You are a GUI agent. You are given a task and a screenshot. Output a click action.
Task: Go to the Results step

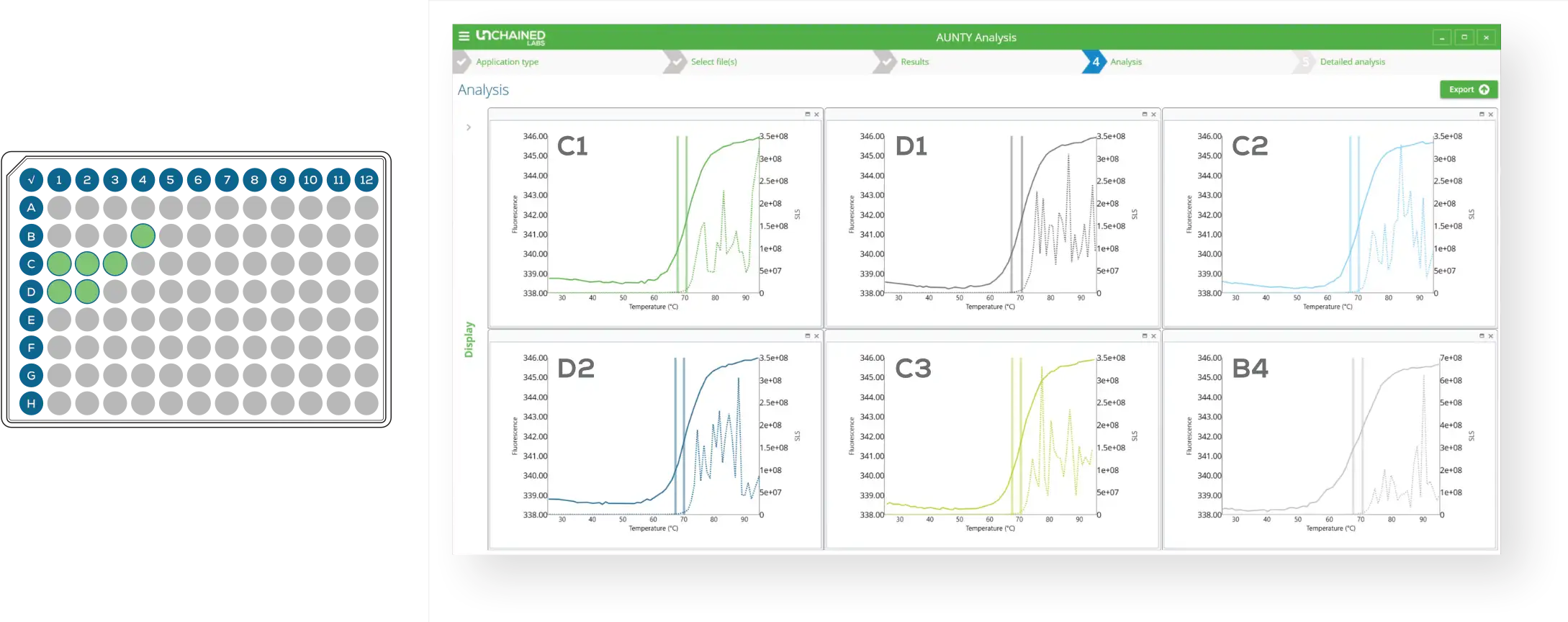(x=914, y=62)
